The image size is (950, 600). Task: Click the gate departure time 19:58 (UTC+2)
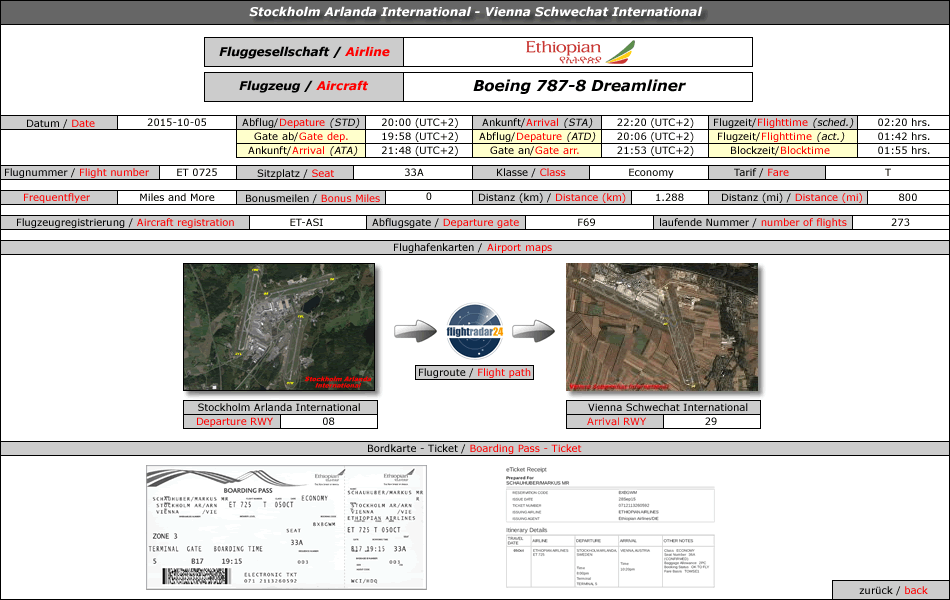pyautogui.click(x=420, y=136)
